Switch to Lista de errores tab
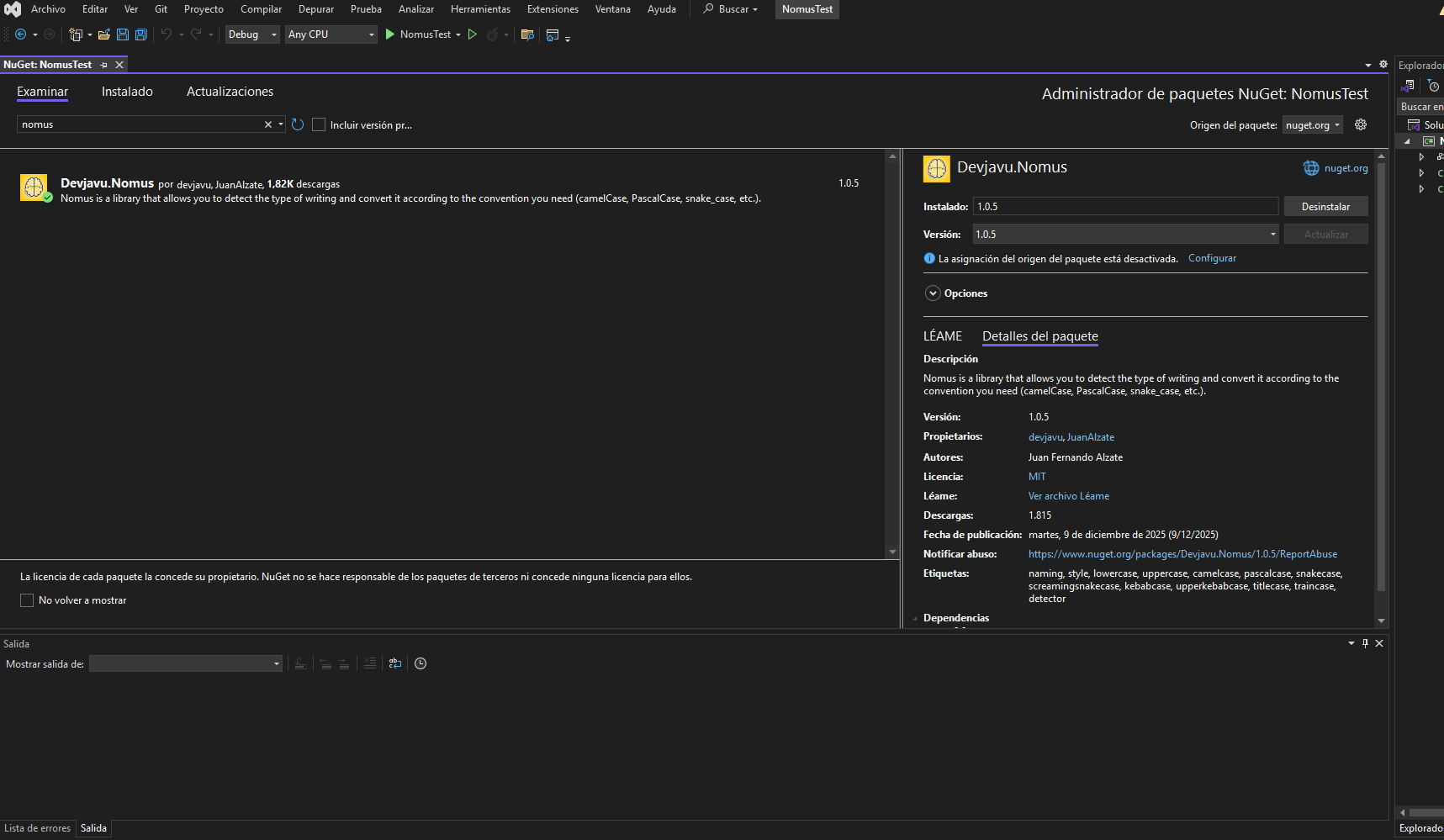This screenshot has width=1444, height=840. coord(38,828)
